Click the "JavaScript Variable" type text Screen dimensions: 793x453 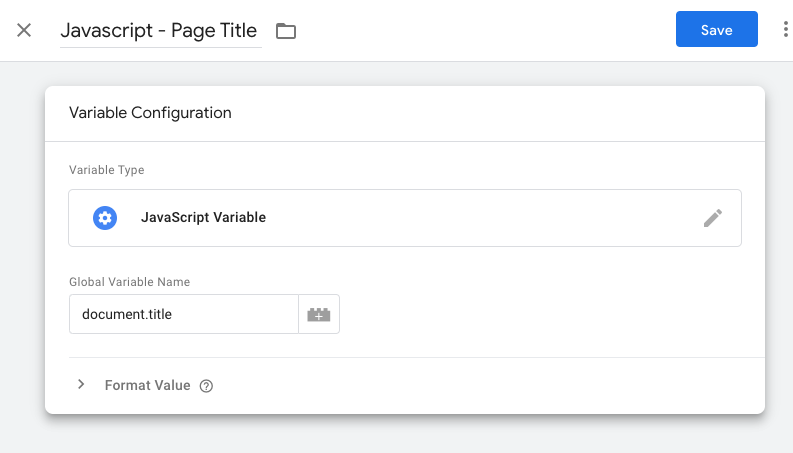tap(203, 217)
